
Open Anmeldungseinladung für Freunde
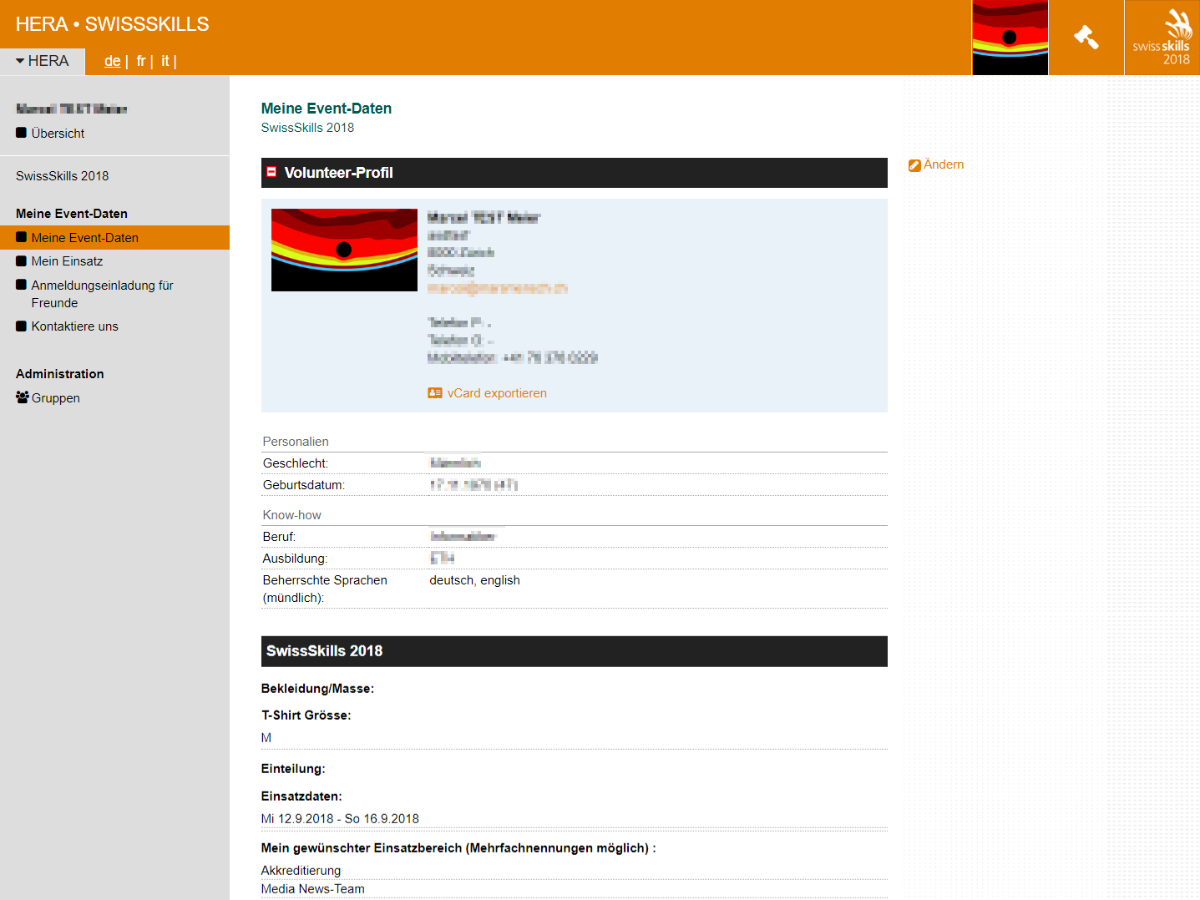tap(102, 294)
